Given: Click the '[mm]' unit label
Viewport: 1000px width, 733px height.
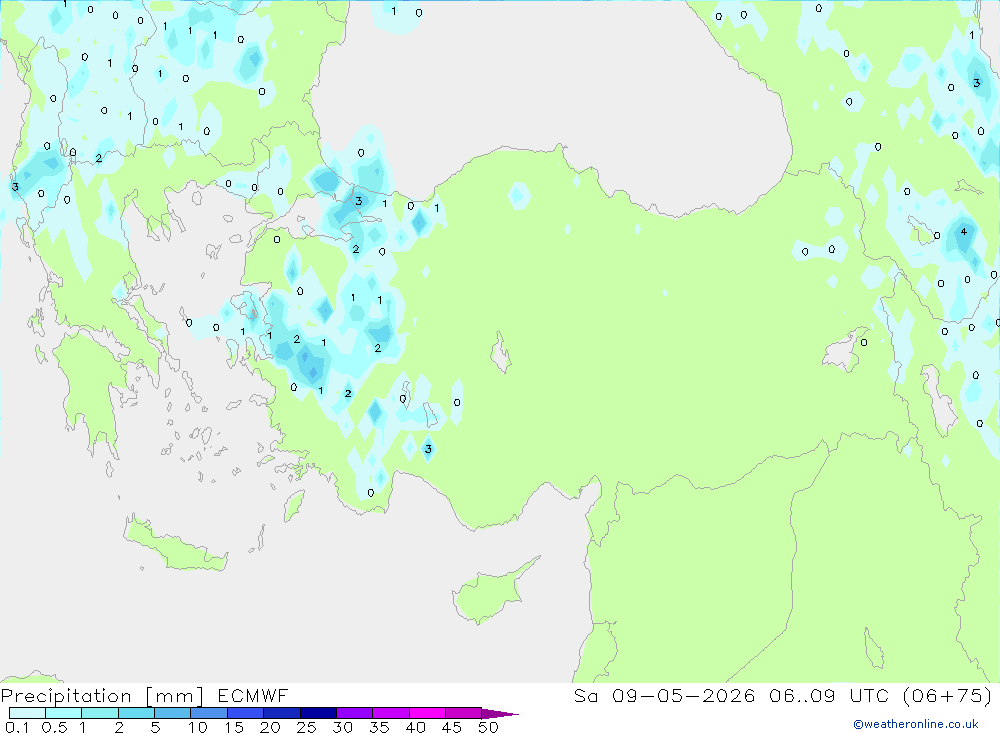Looking at the screenshot, I should pos(175,696).
